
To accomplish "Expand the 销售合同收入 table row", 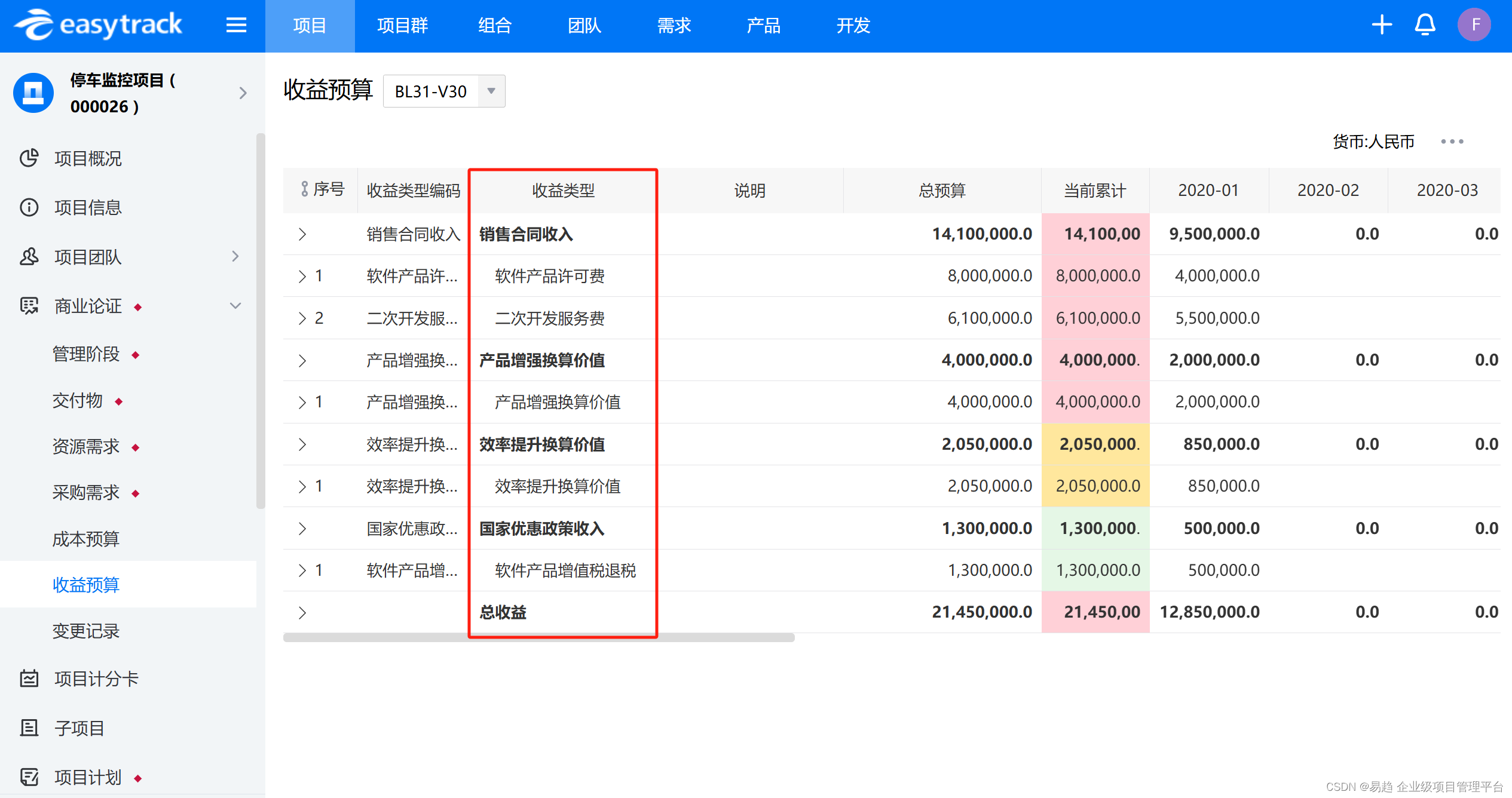I will pyautogui.click(x=302, y=234).
